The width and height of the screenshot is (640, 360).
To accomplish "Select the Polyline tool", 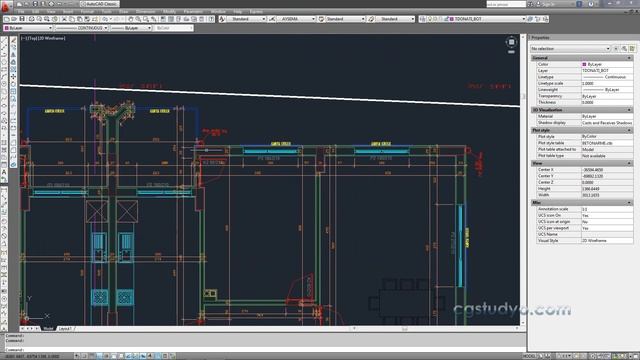I will point(4,55).
